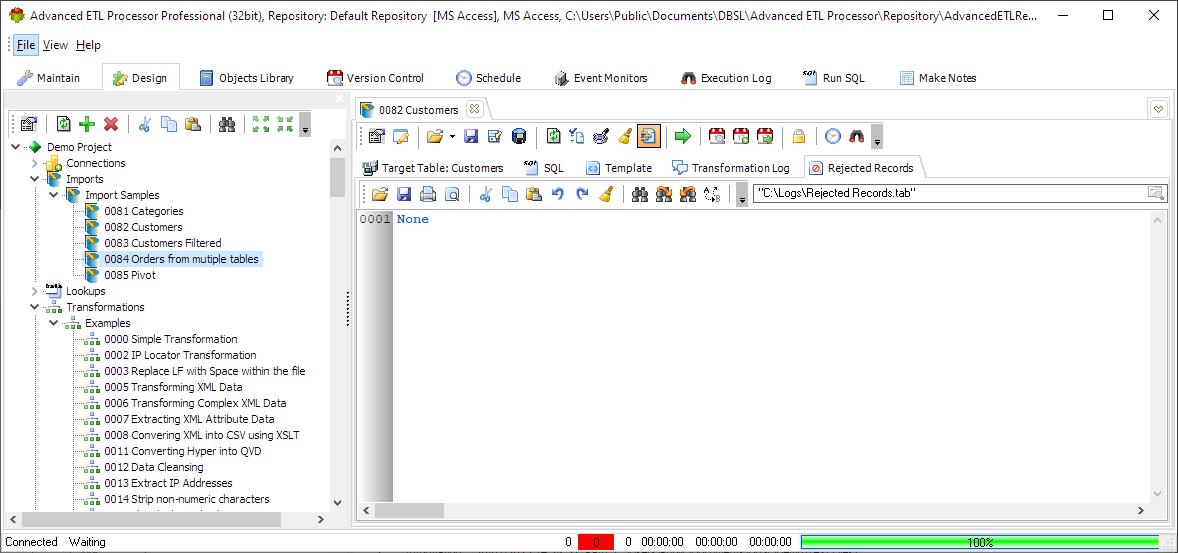Collapse the Transformations tree node
Image resolution: width=1178 pixels, height=553 pixels.
pyautogui.click(x=35, y=307)
